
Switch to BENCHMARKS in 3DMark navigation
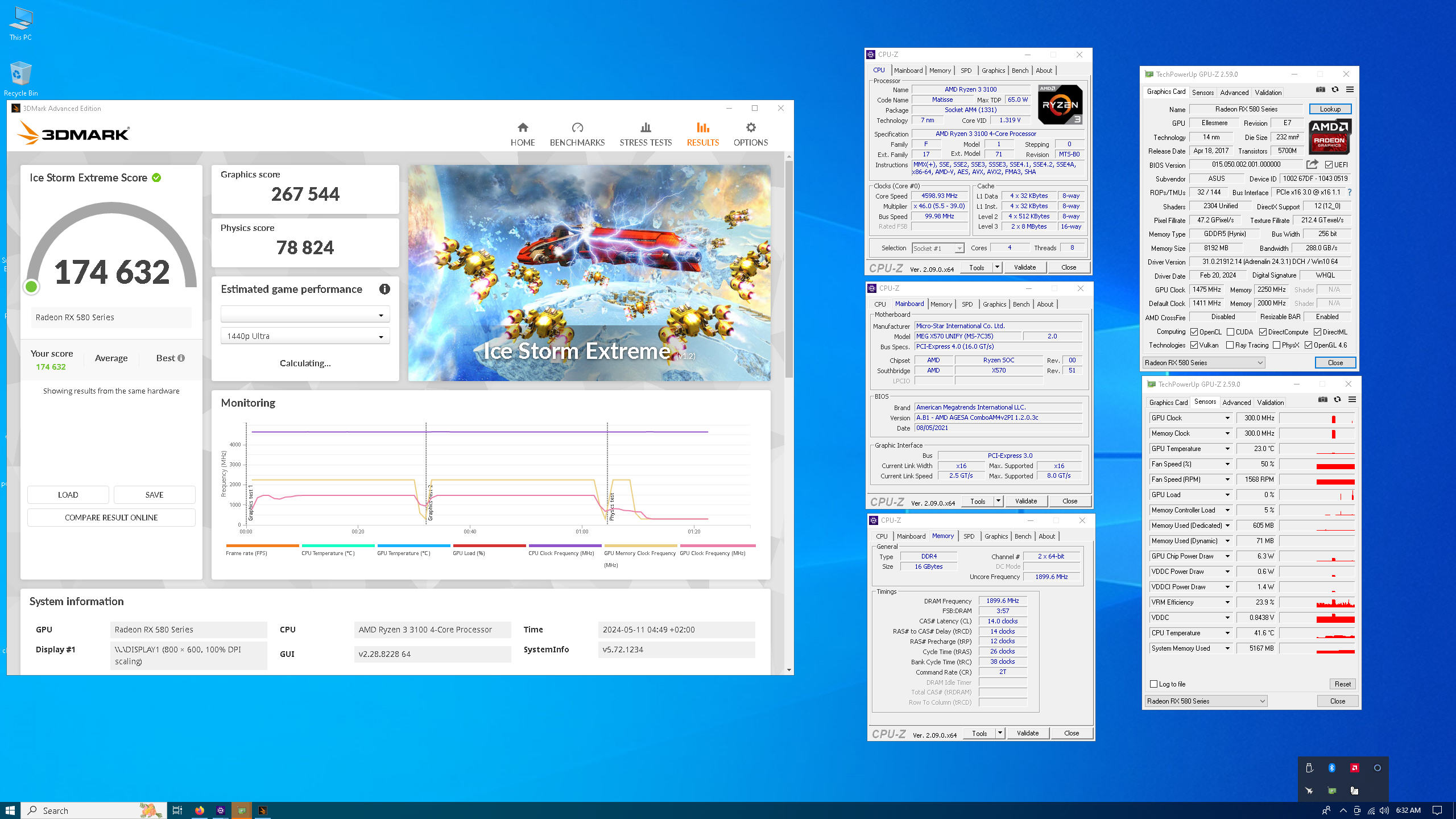coord(577,134)
